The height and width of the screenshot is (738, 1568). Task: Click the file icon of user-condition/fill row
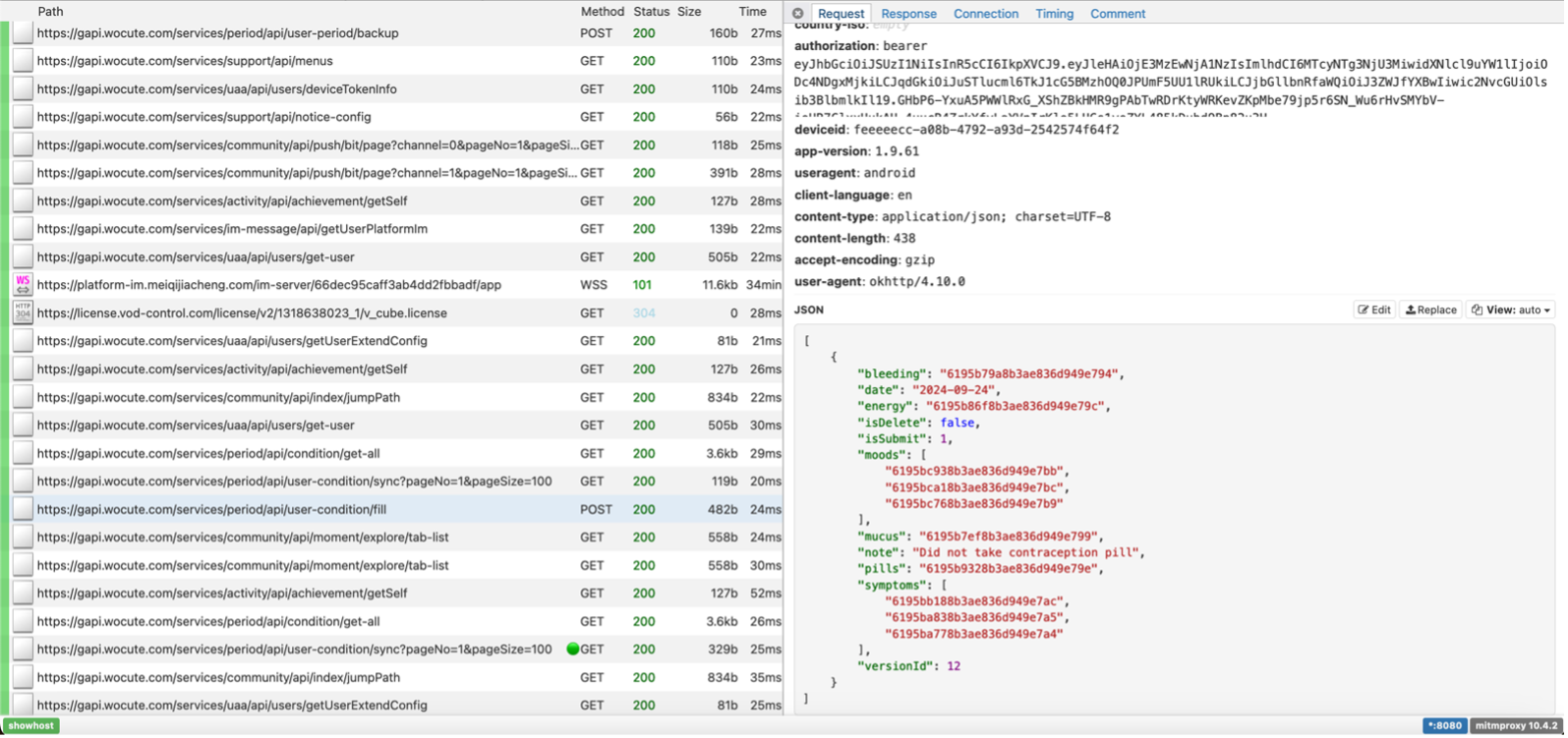[23, 510]
